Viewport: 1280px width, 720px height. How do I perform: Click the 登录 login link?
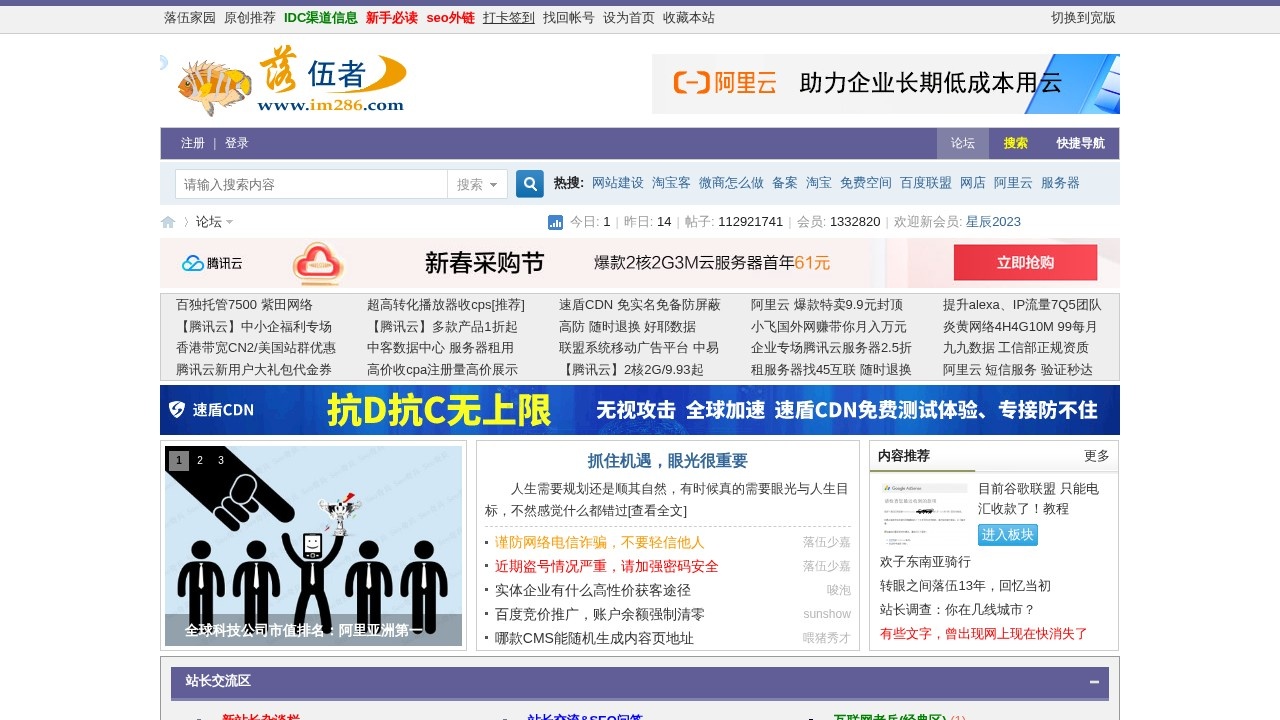(237, 143)
